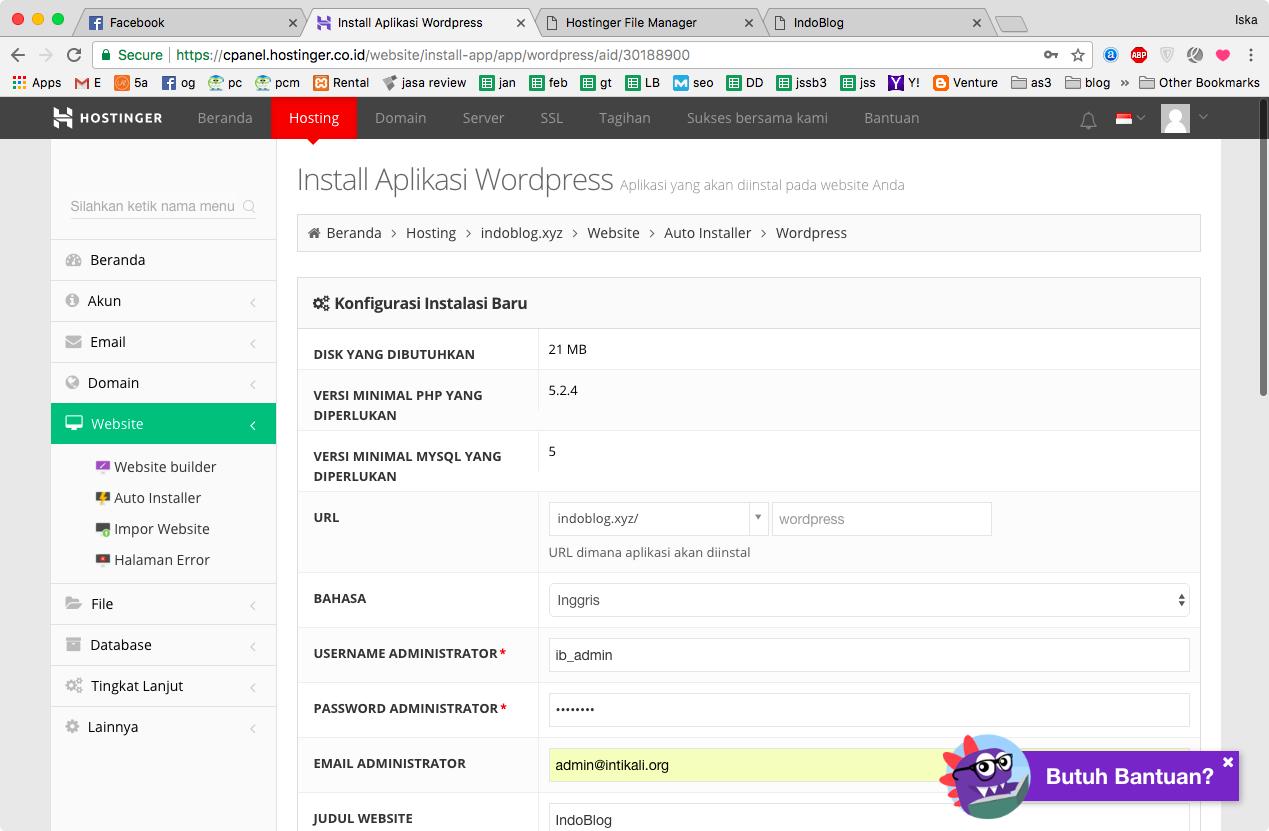This screenshot has height=831, width=1269.
Task: Open the language flag dropdown
Action: 1130,118
